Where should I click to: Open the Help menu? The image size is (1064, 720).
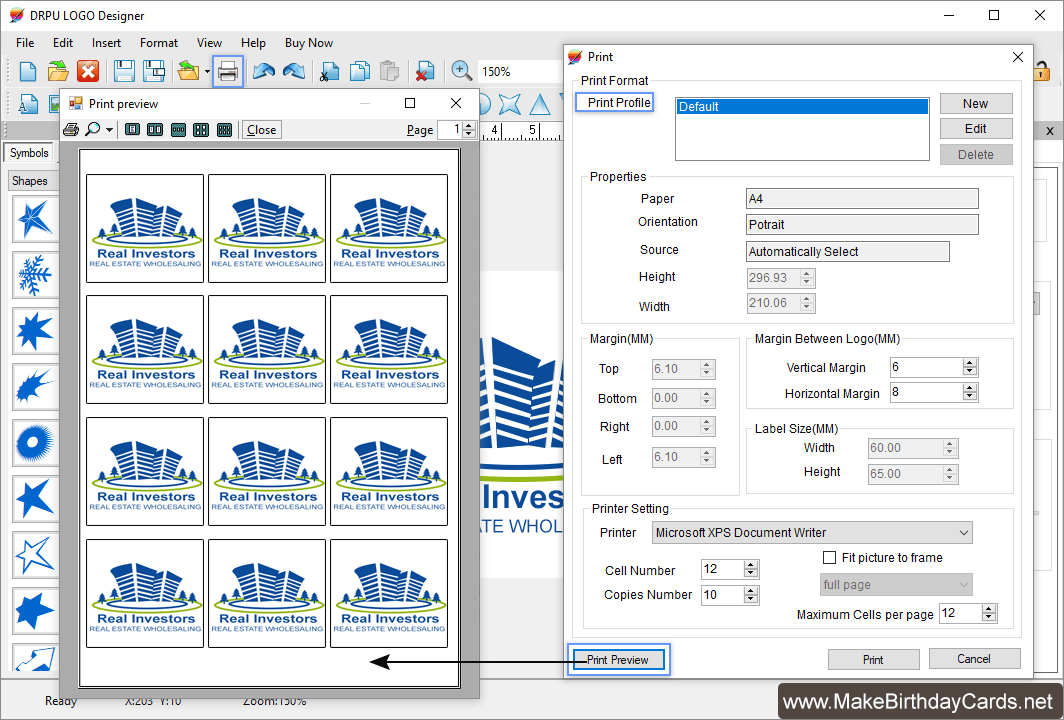point(253,43)
